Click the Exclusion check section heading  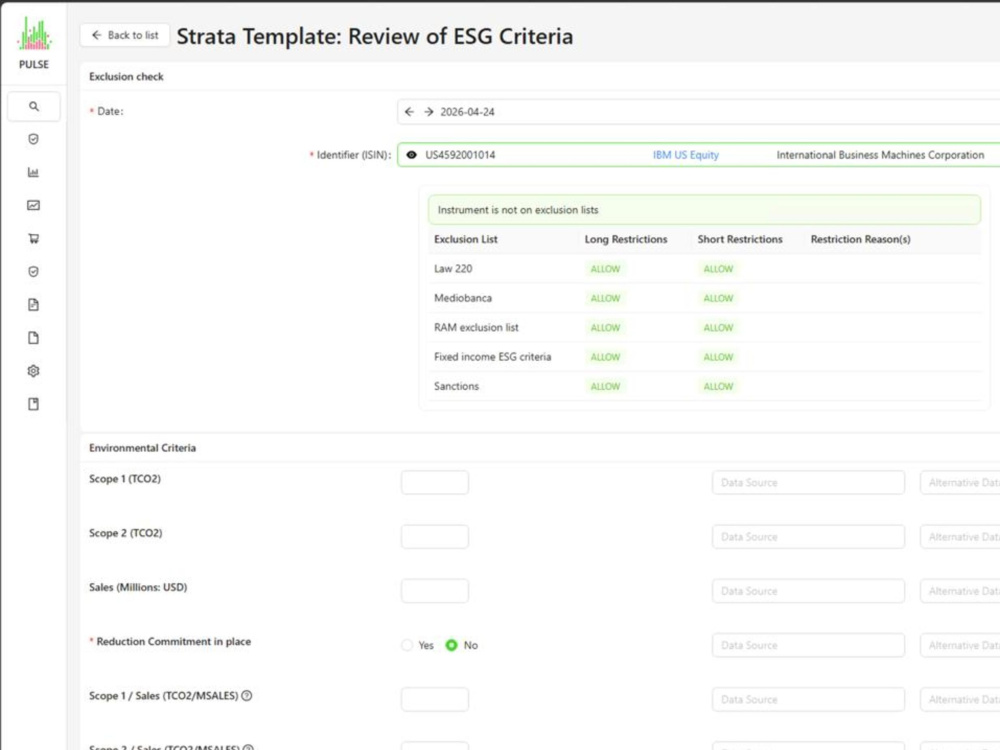point(126,77)
